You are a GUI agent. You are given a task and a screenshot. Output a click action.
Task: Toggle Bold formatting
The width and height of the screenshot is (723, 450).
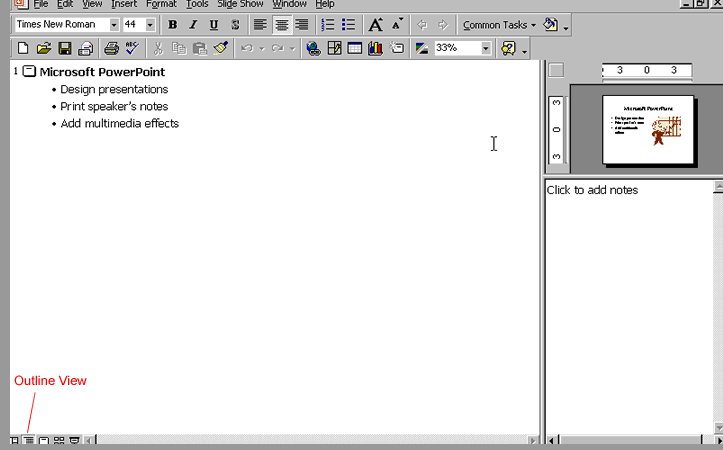tap(173, 24)
